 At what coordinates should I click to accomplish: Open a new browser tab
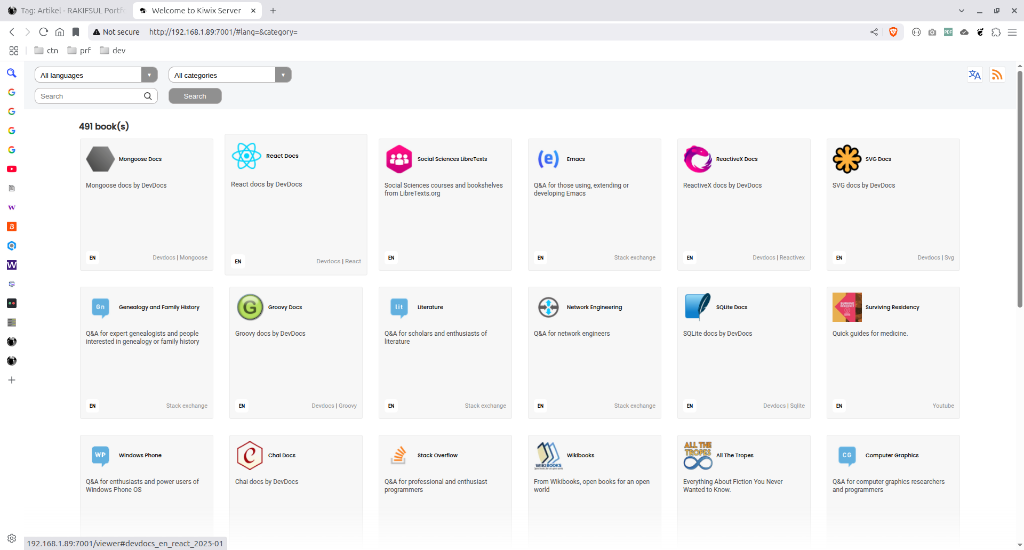point(273,10)
